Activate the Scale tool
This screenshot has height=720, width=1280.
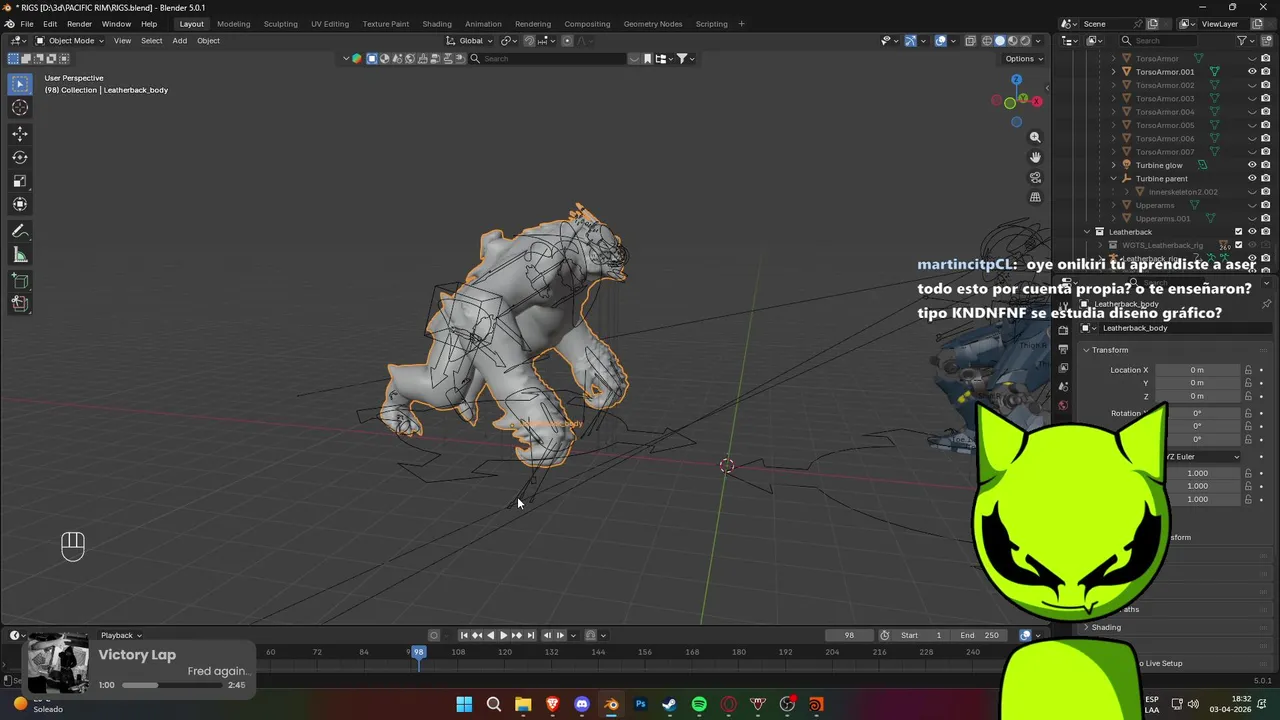[x=20, y=181]
